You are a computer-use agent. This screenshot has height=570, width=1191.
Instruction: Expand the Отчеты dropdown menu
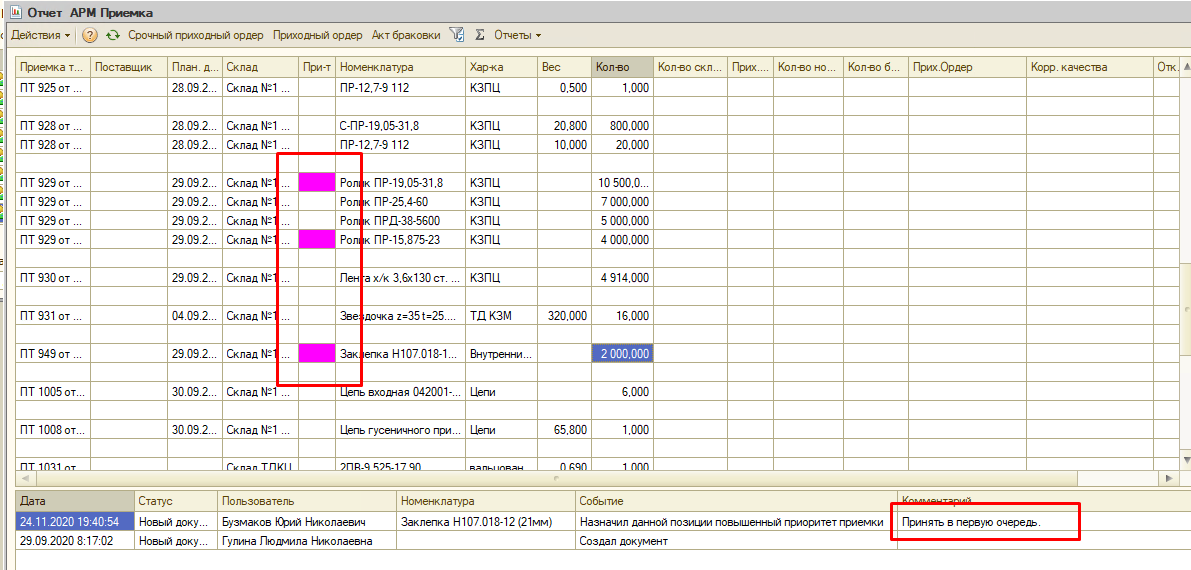(518, 35)
